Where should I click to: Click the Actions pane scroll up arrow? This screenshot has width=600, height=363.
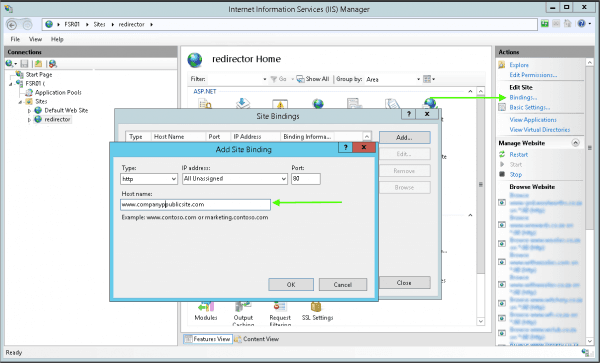[x=589, y=62]
